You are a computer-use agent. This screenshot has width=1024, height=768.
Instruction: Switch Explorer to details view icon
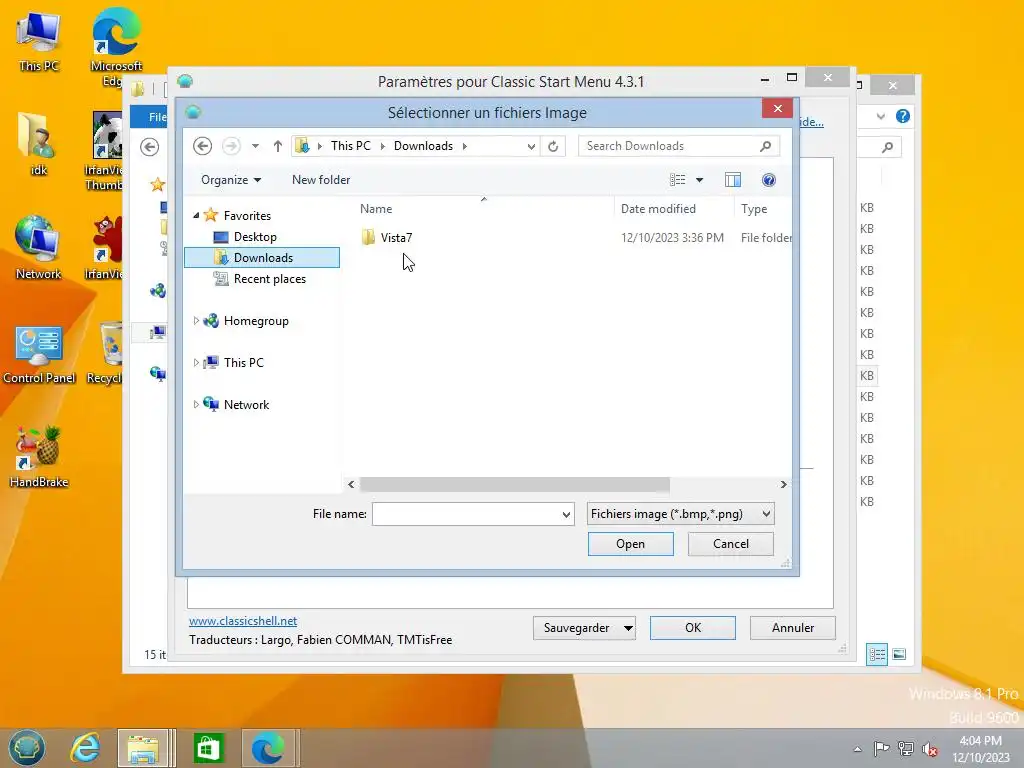(877, 654)
